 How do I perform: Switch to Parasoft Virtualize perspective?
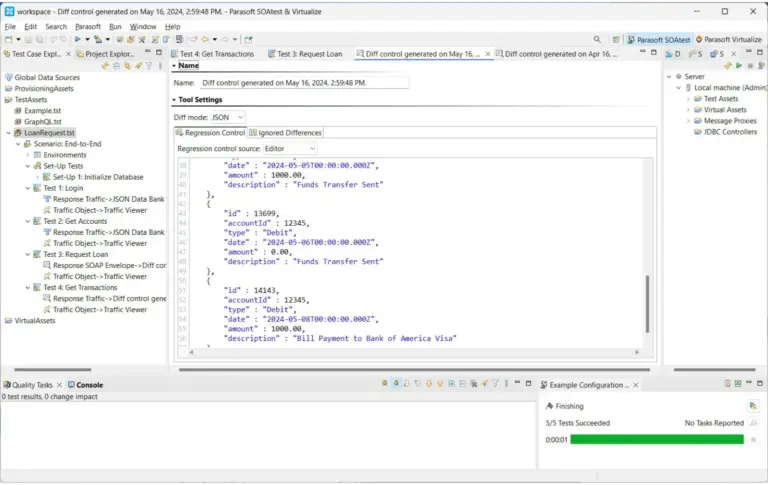click(x=729, y=40)
